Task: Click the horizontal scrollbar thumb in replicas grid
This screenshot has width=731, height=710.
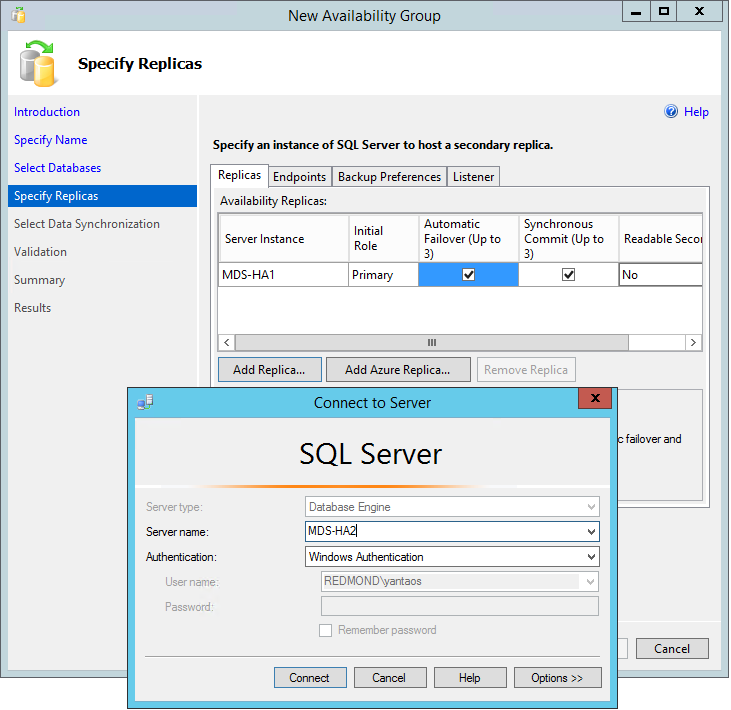Action: 432,343
